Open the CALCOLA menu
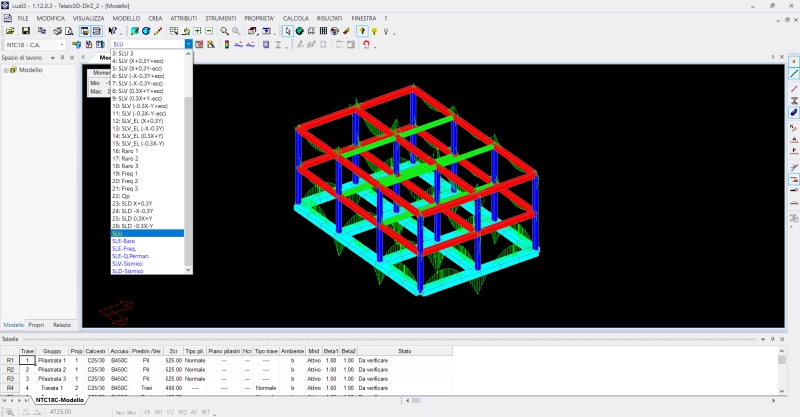The image size is (800, 417). (x=296, y=18)
